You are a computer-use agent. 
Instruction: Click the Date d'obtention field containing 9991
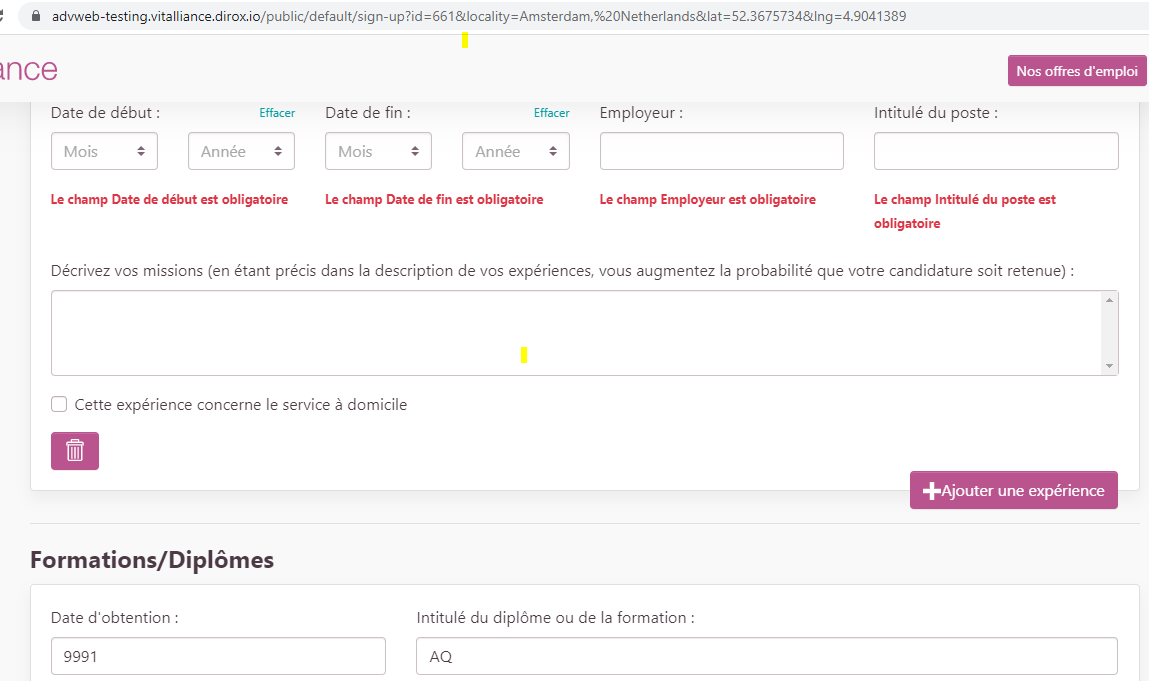pos(218,656)
